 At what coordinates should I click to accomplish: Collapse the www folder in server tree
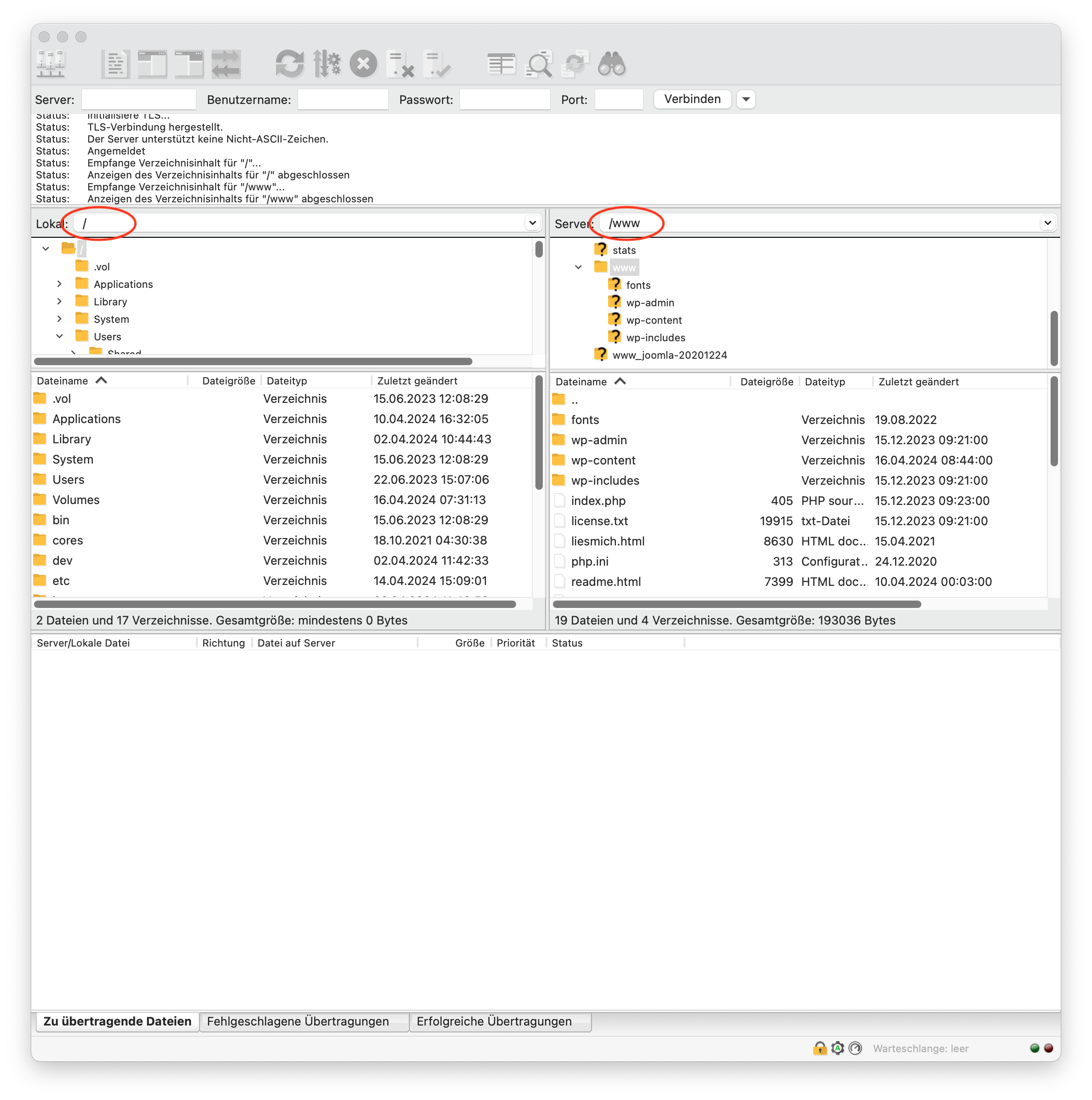click(578, 267)
